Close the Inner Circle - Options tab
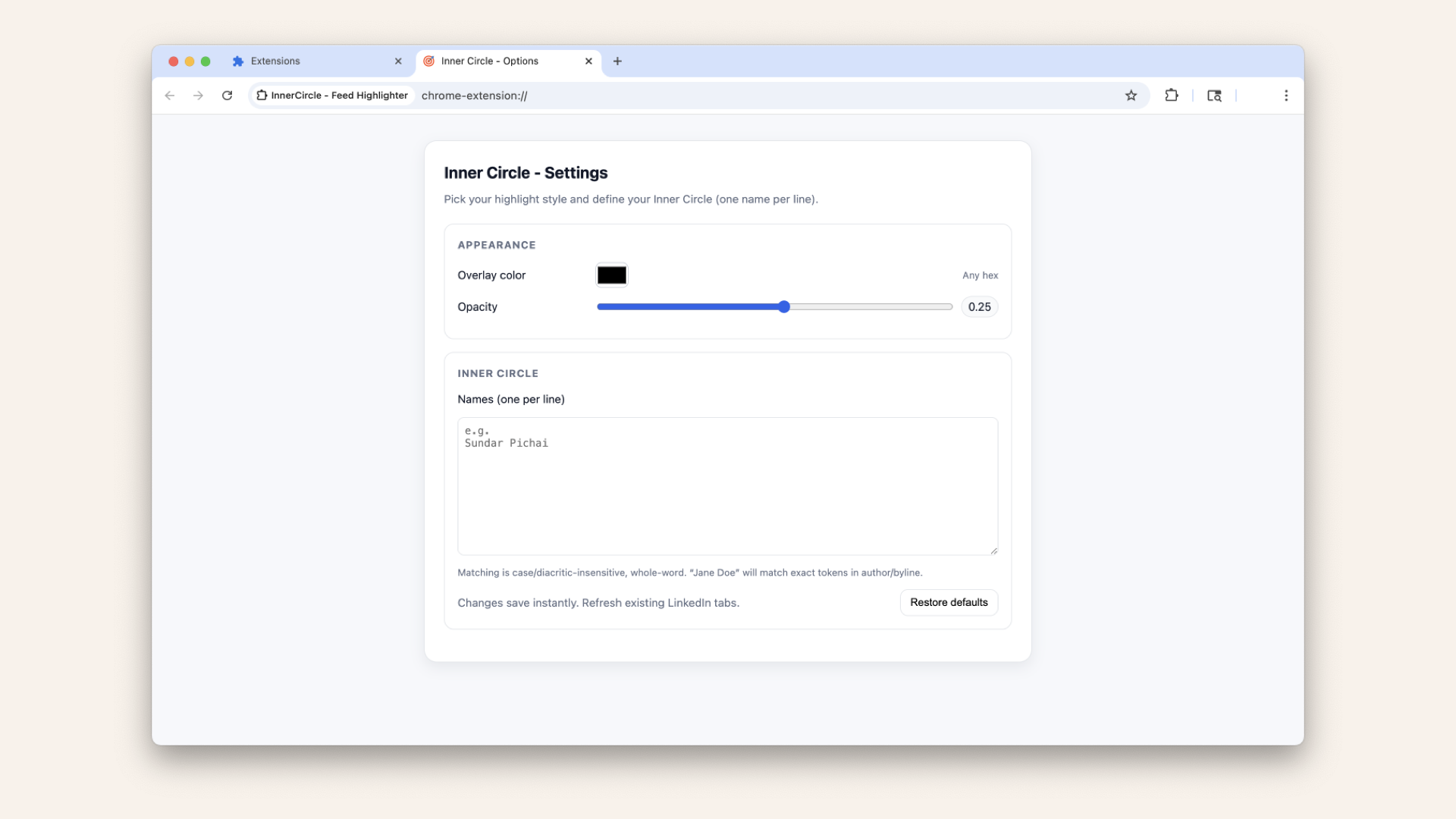The height and width of the screenshot is (819, 1456). point(588,61)
